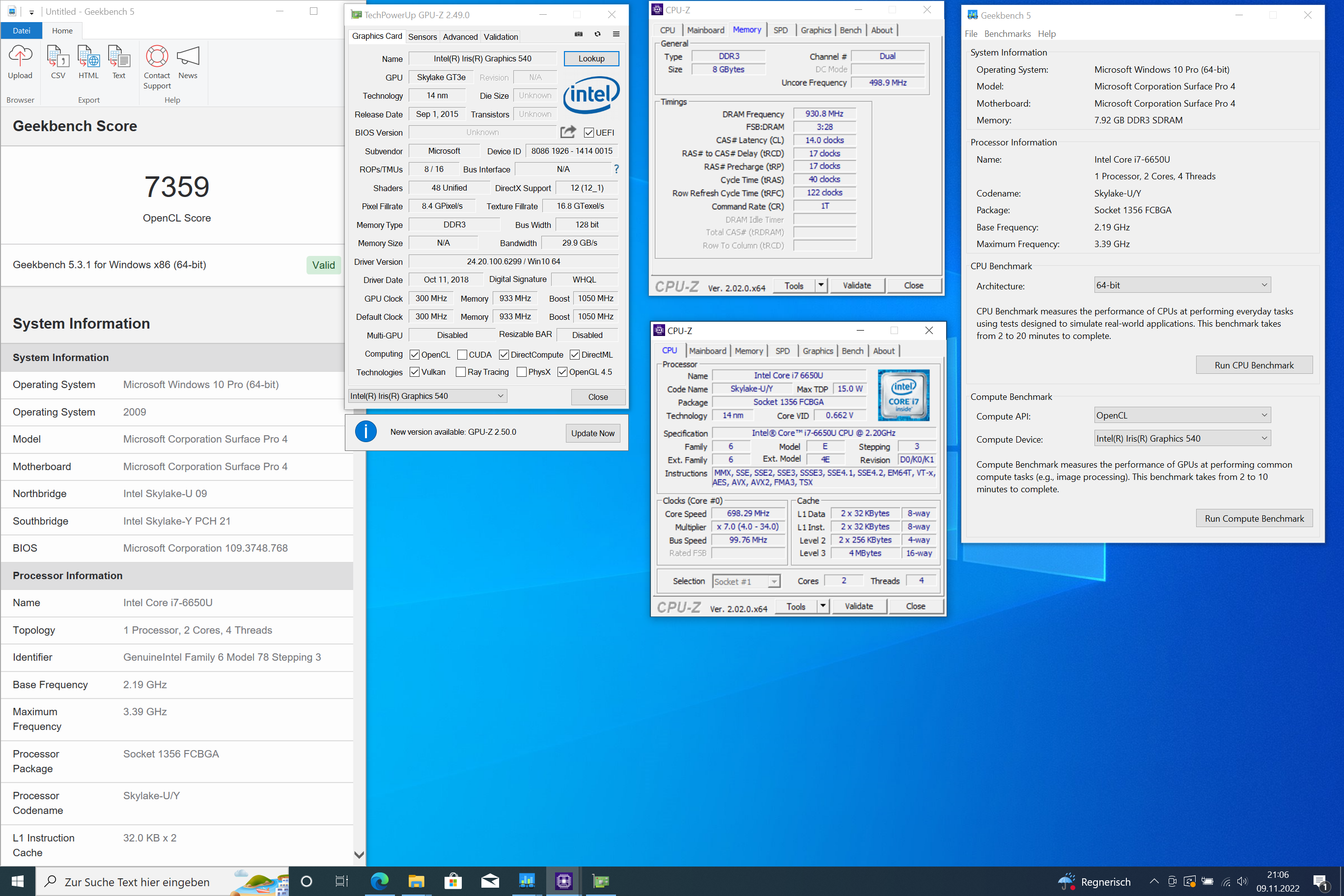Screen dimensions: 1344x896
Task: Switch to the Sensors tab in GPU-Z
Action: coord(422,36)
